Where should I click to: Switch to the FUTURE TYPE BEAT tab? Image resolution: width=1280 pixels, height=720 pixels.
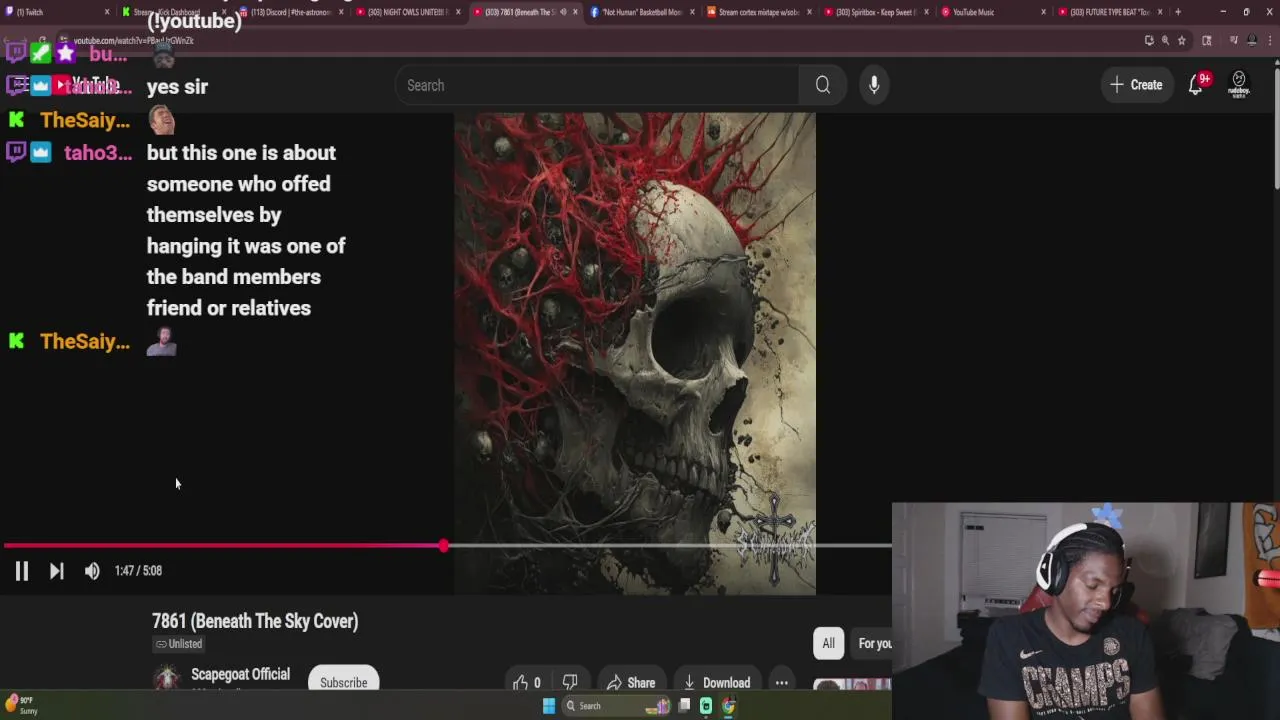1109,12
